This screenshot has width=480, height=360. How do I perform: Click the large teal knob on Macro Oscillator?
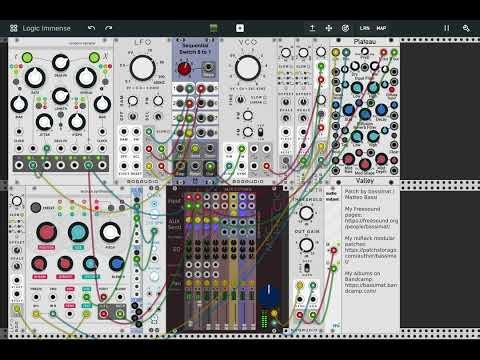pos(78,232)
